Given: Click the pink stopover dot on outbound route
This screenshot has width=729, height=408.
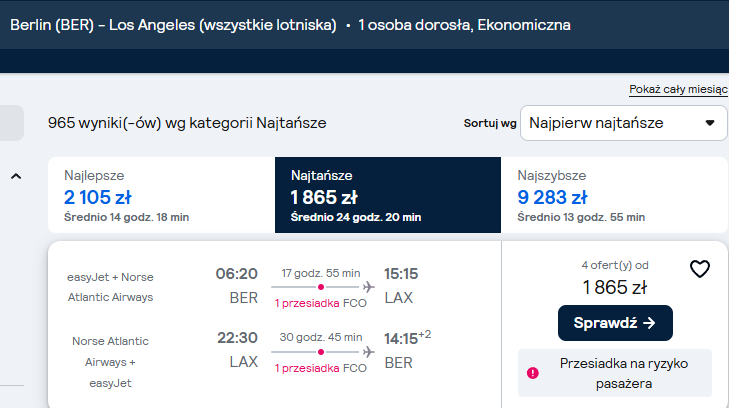Looking at the screenshot, I should (321, 287).
